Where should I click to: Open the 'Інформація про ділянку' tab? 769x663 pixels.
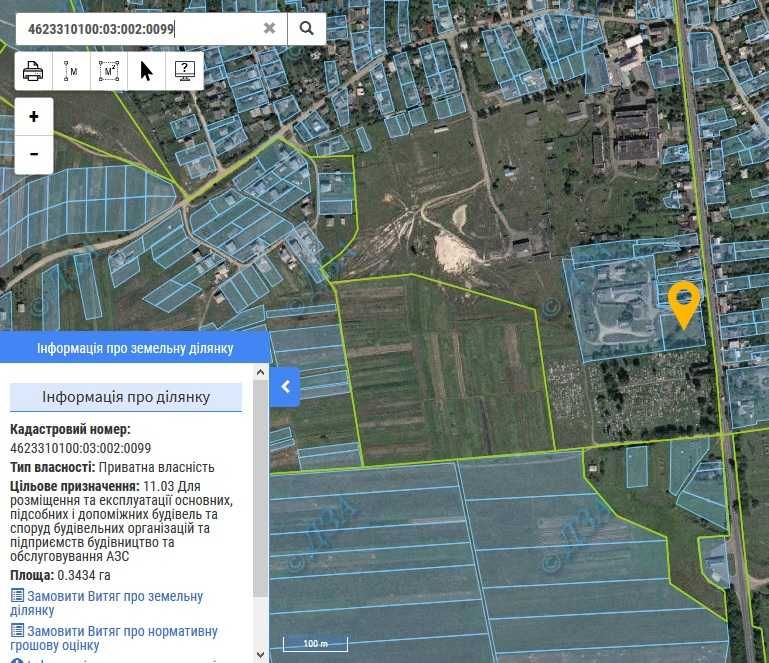126,397
